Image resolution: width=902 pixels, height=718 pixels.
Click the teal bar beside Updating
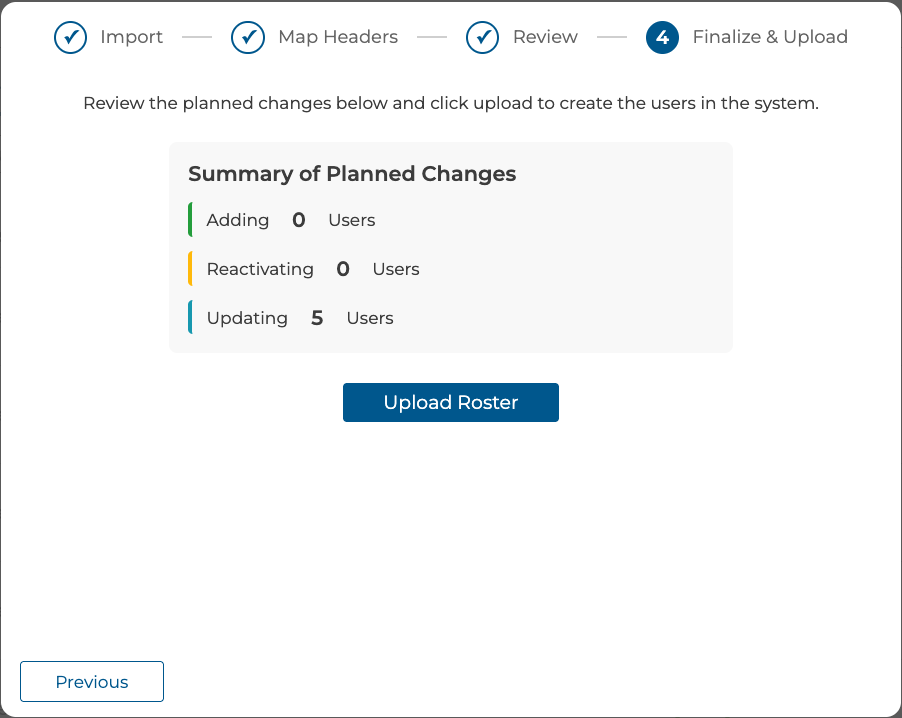click(x=190, y=318)
